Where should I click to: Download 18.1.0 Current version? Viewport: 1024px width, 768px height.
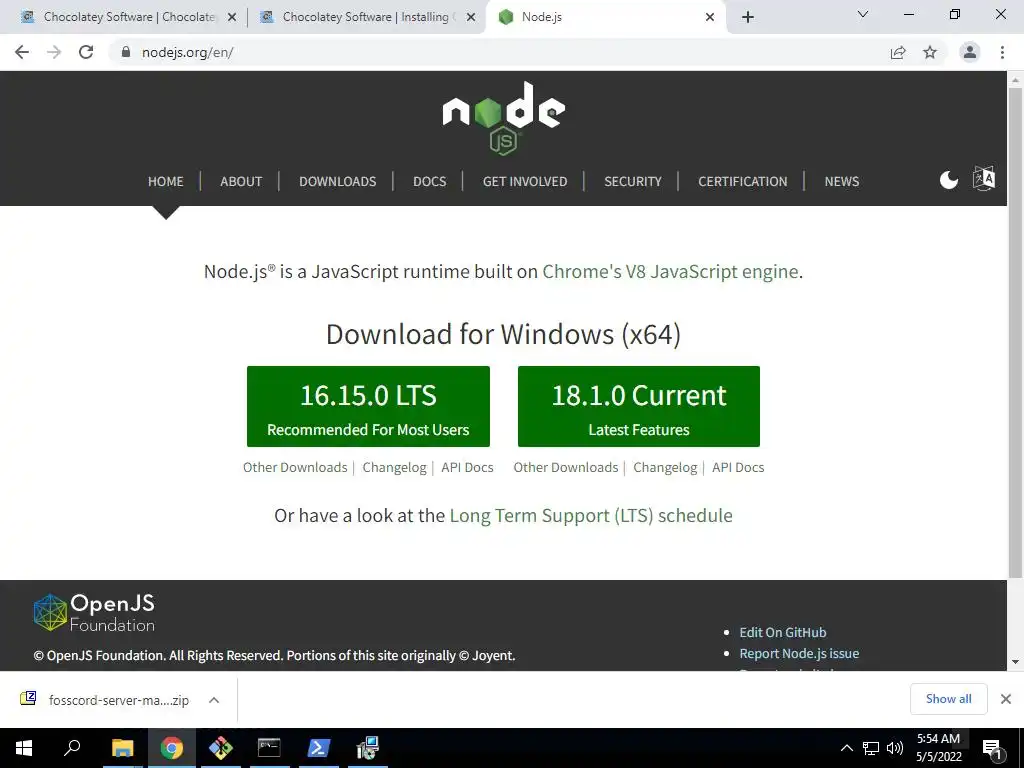(x=639, y=406)
